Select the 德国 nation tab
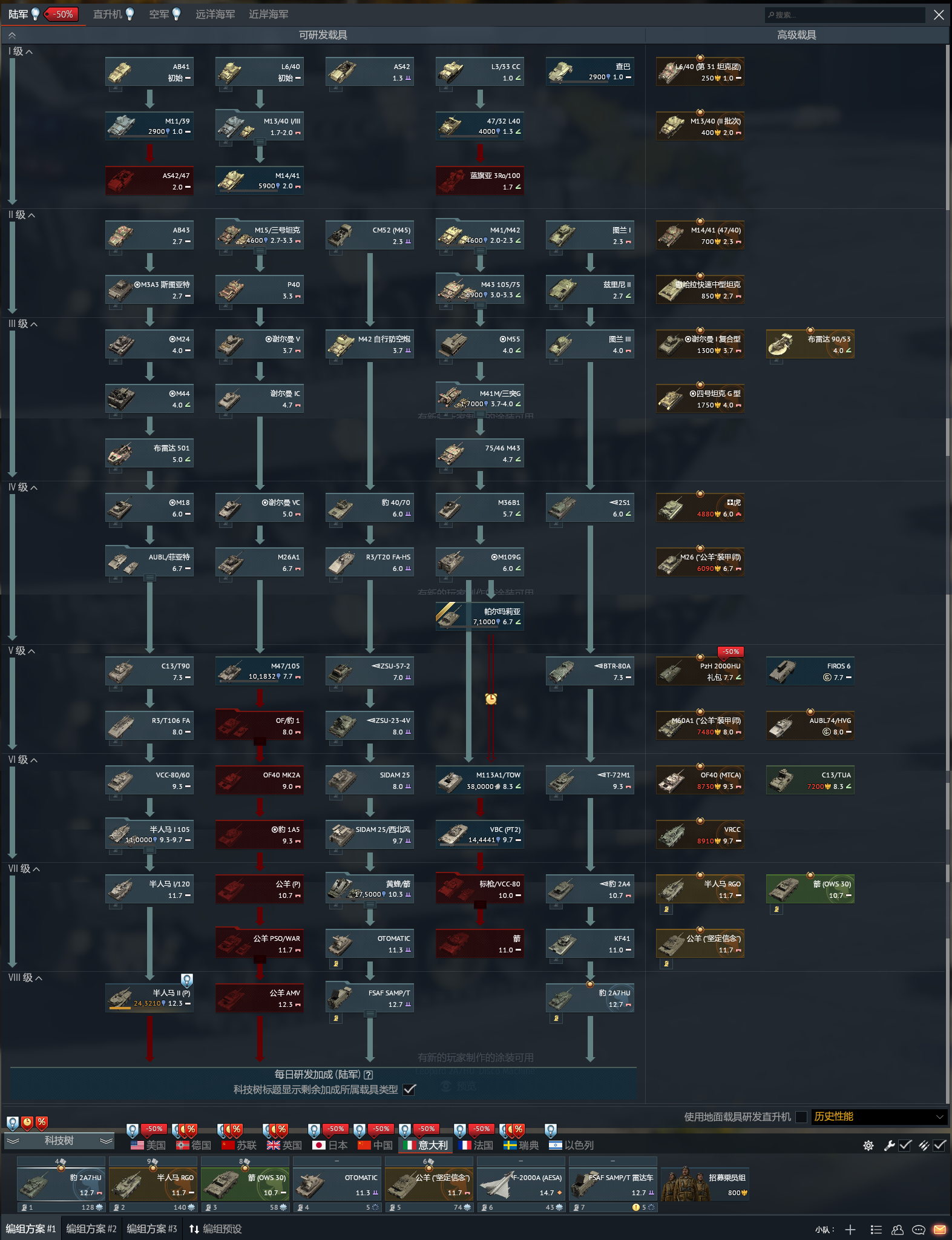 coord(194,1146)
